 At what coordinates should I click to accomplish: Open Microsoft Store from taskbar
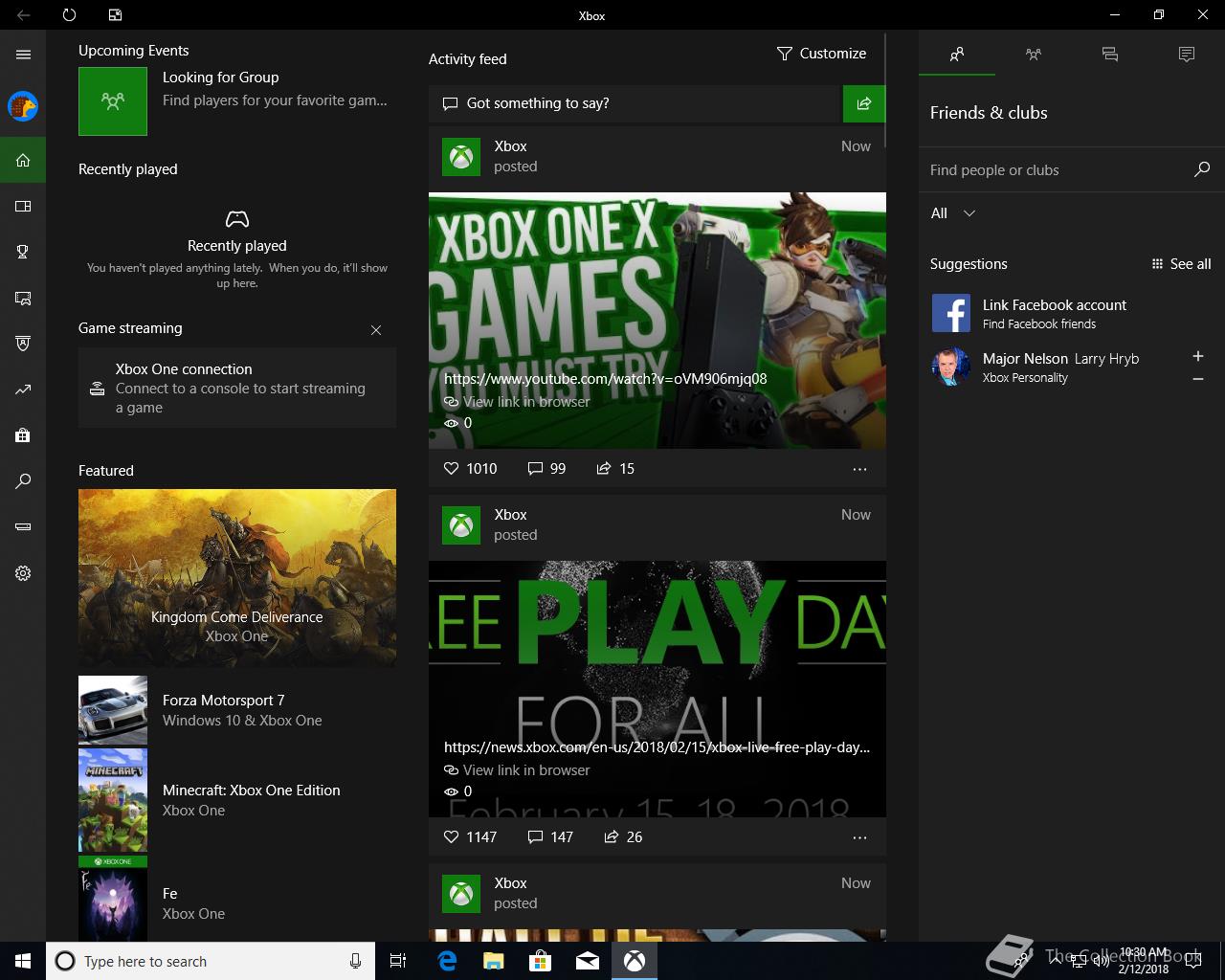pos(541,961)
